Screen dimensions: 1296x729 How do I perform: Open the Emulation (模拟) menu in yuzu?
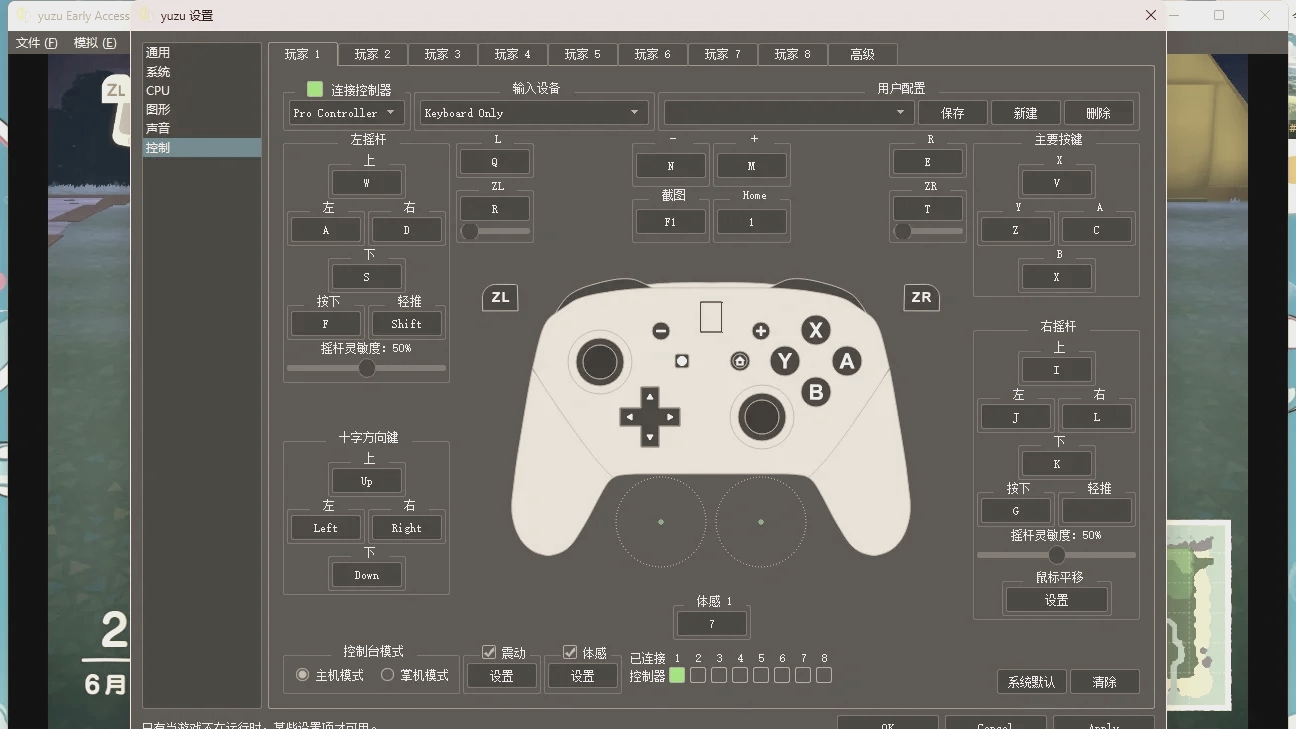click(95, 43)
